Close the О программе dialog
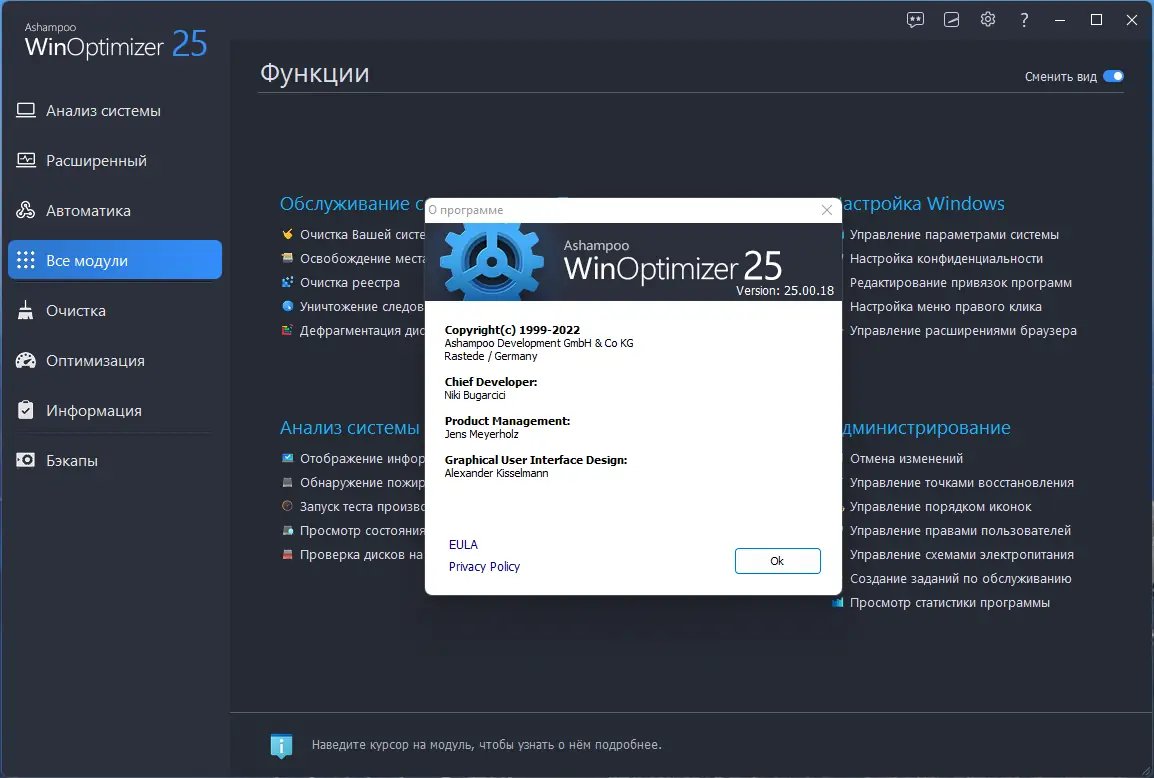The height and width of the screenshot is (778, 1154). 826,211
